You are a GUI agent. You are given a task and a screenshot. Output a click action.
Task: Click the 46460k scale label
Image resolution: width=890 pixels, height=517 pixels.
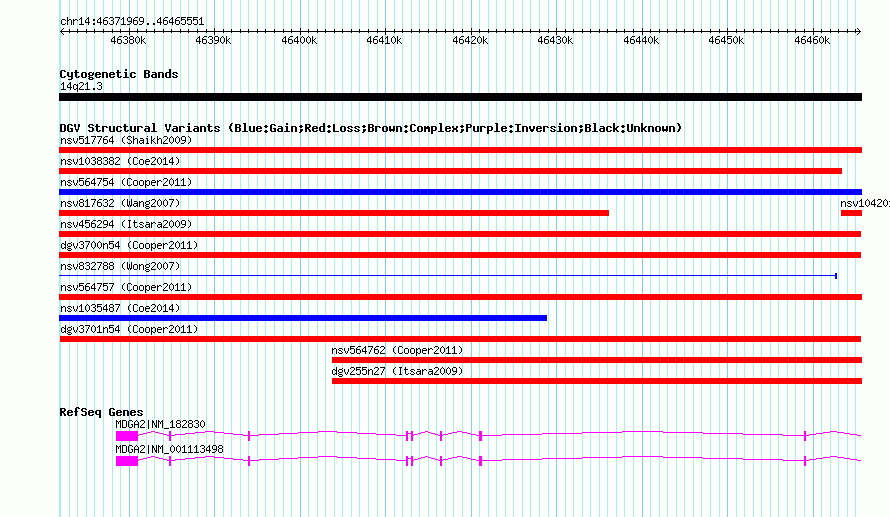(812, 40)
